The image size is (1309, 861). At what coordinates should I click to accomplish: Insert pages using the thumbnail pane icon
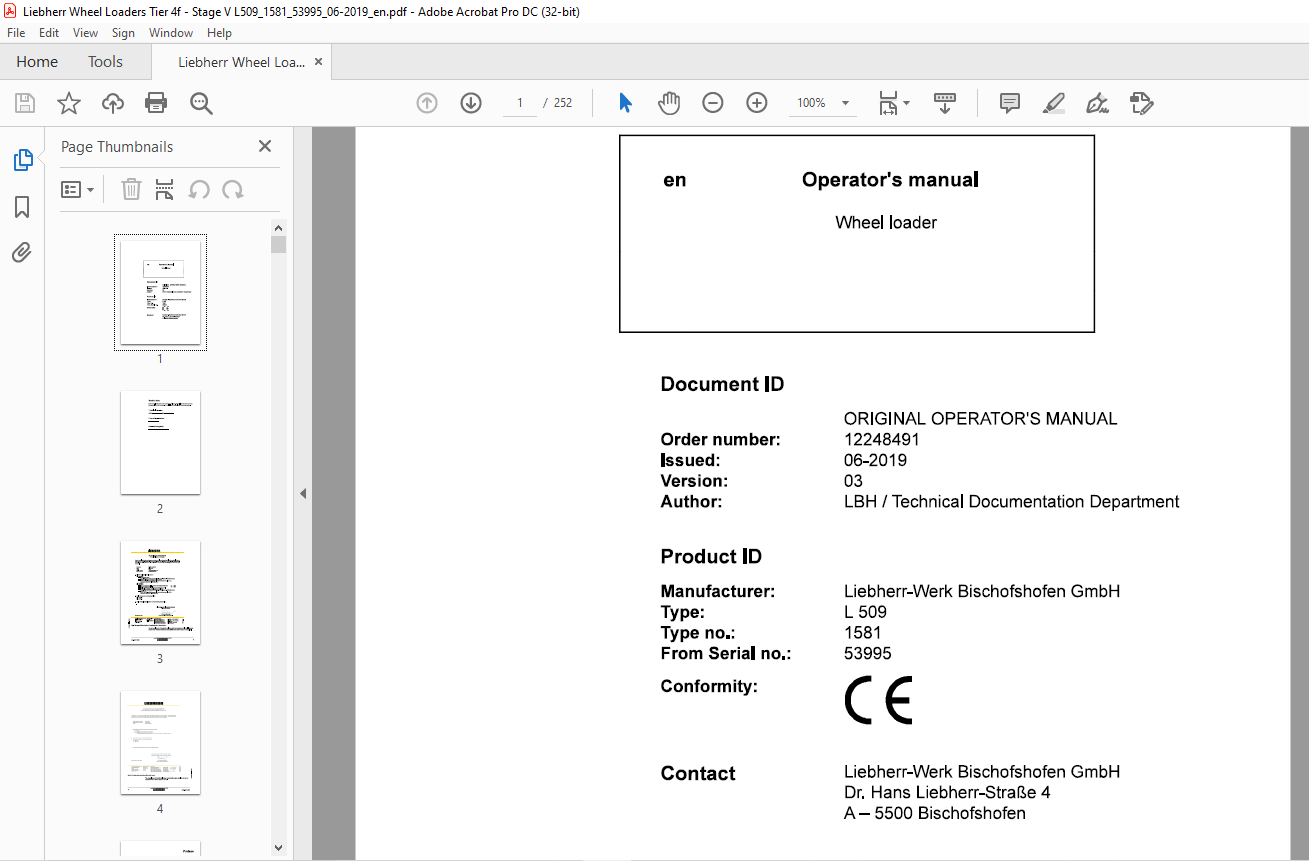165,189
